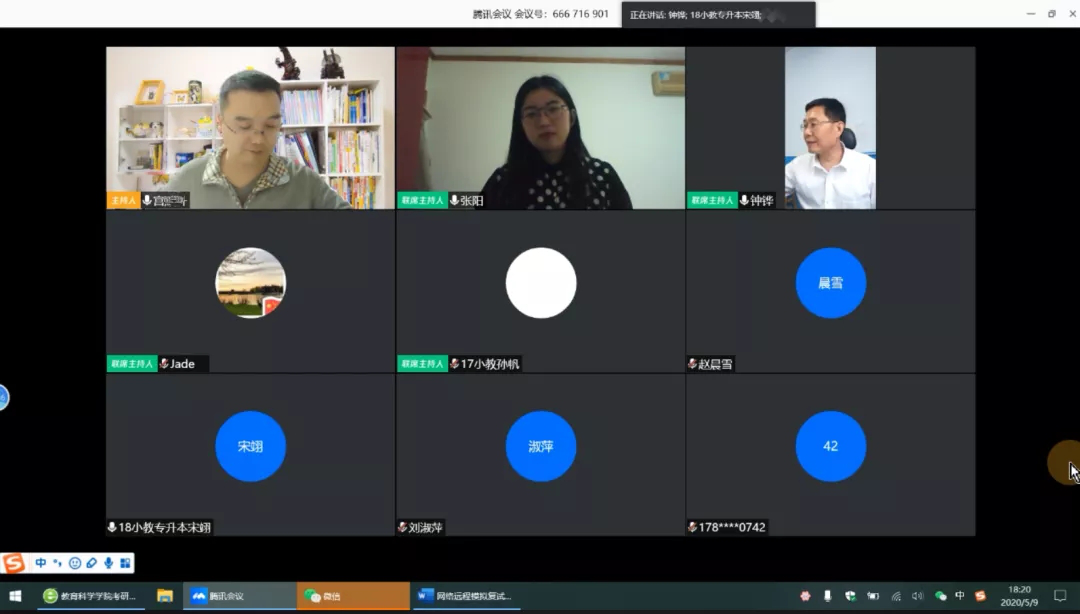Open File Explorer from the taskbar

(165, 596)
